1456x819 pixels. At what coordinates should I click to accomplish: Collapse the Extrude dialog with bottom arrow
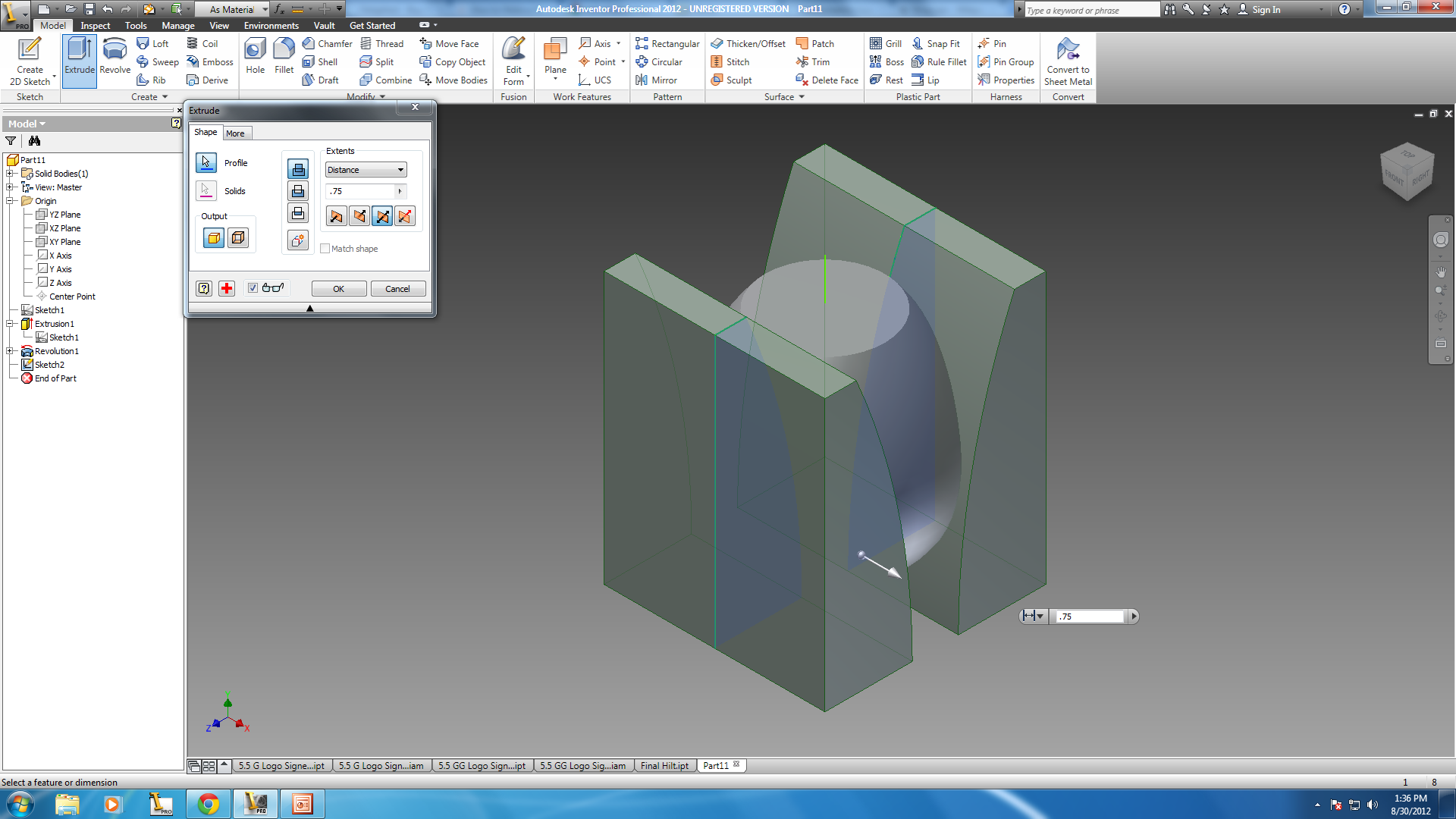click(x=309, y=308)
